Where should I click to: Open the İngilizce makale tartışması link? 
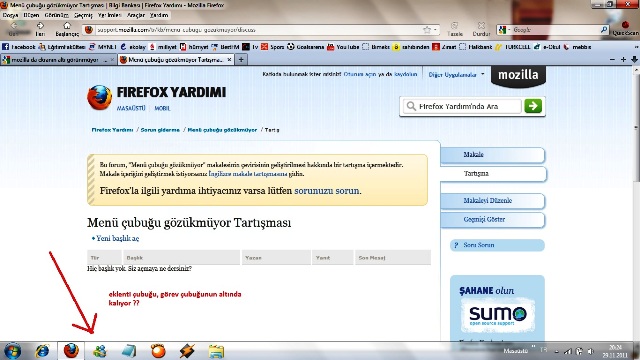tap(248, 174)
